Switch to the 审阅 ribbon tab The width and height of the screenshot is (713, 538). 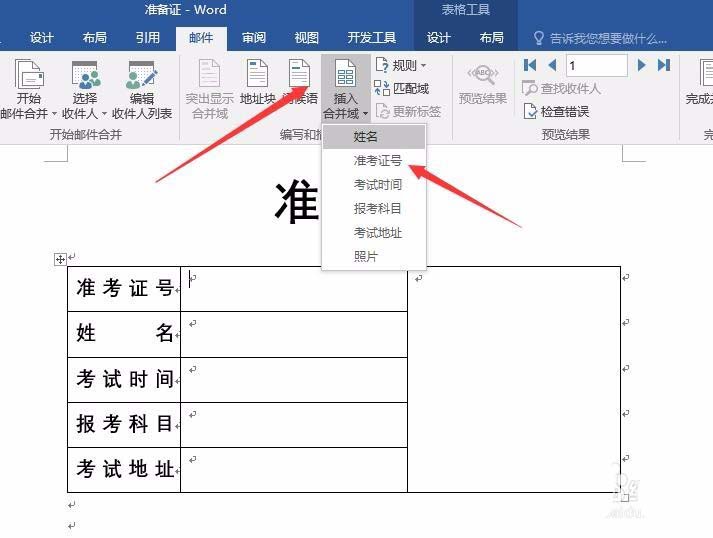click(x=254, y=37)
